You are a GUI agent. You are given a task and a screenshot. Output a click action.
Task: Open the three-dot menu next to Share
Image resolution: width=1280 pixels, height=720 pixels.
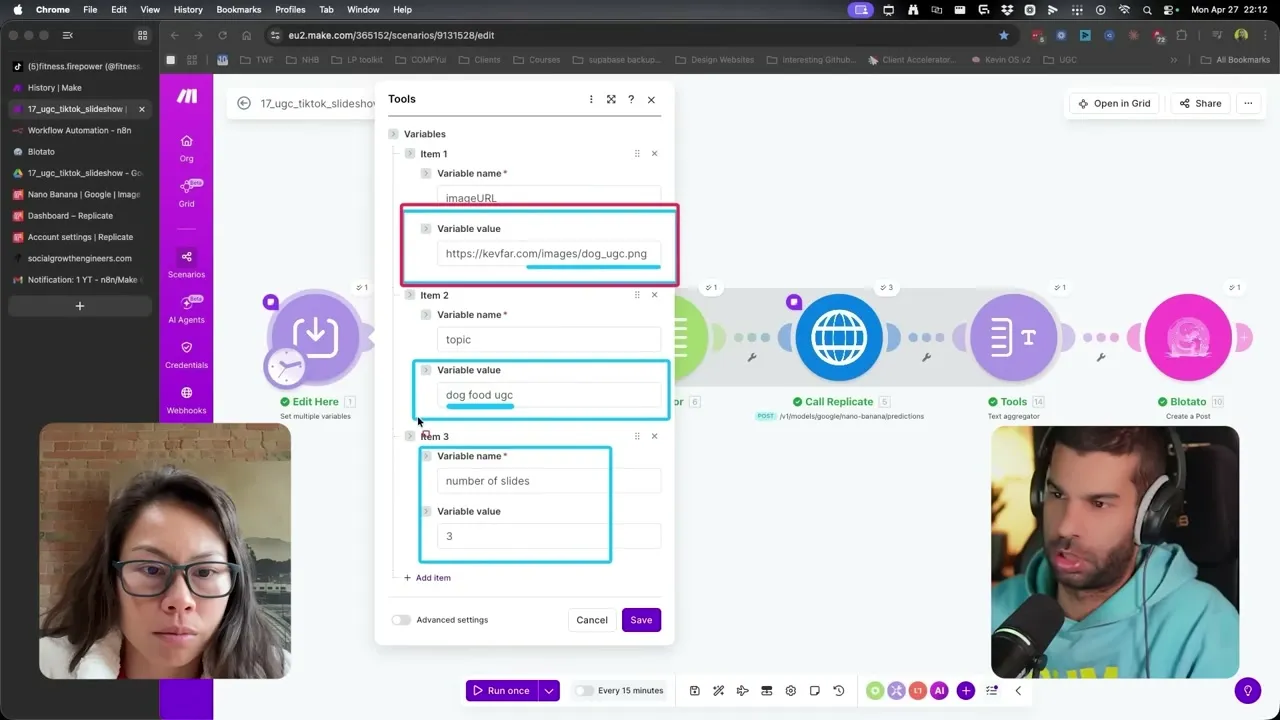1248,103
